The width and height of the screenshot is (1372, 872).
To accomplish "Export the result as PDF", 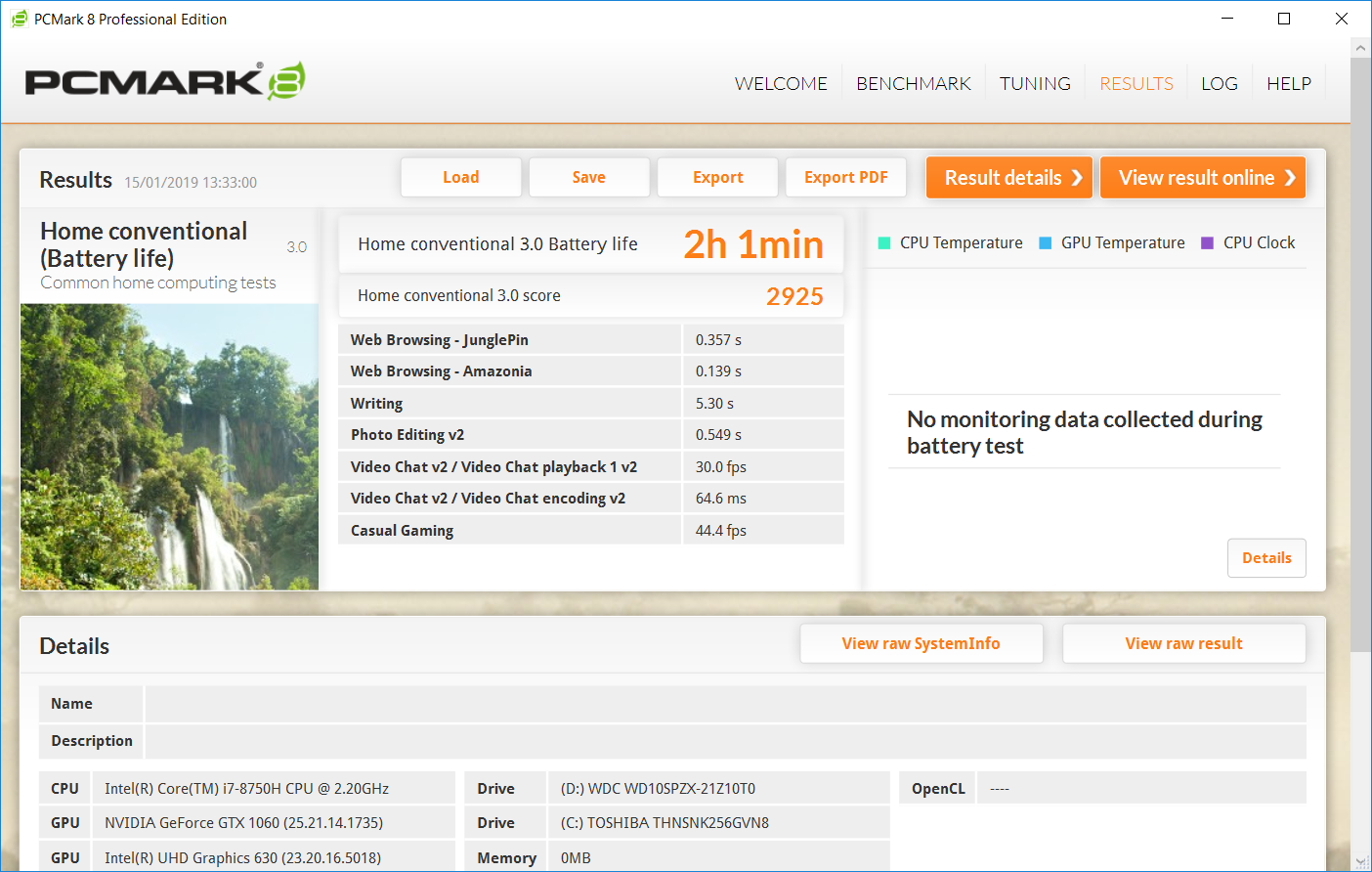I will [846, 178].
